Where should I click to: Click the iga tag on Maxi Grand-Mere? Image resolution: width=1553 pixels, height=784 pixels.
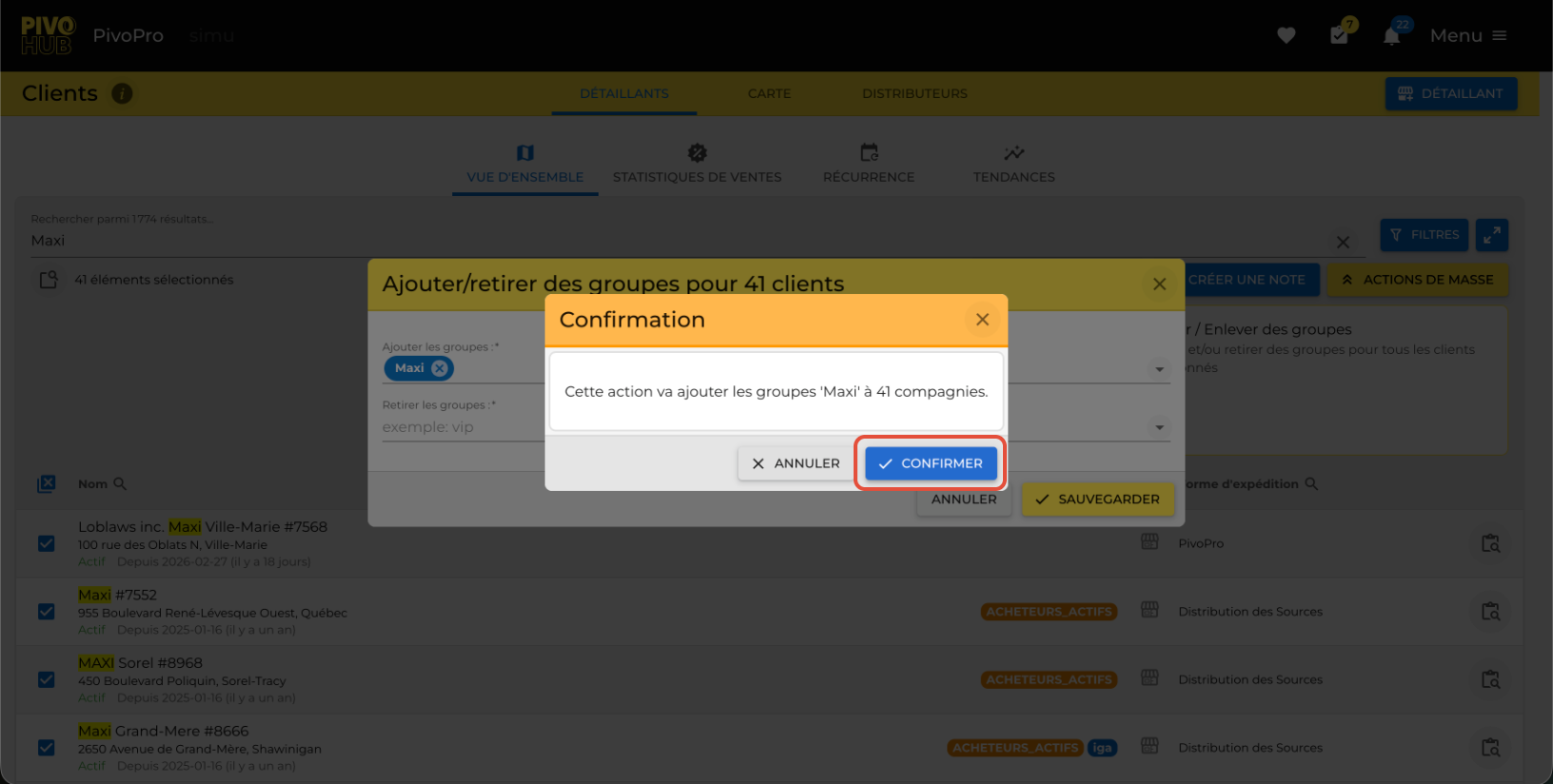pyautogui.click(x=1102, y=748)
